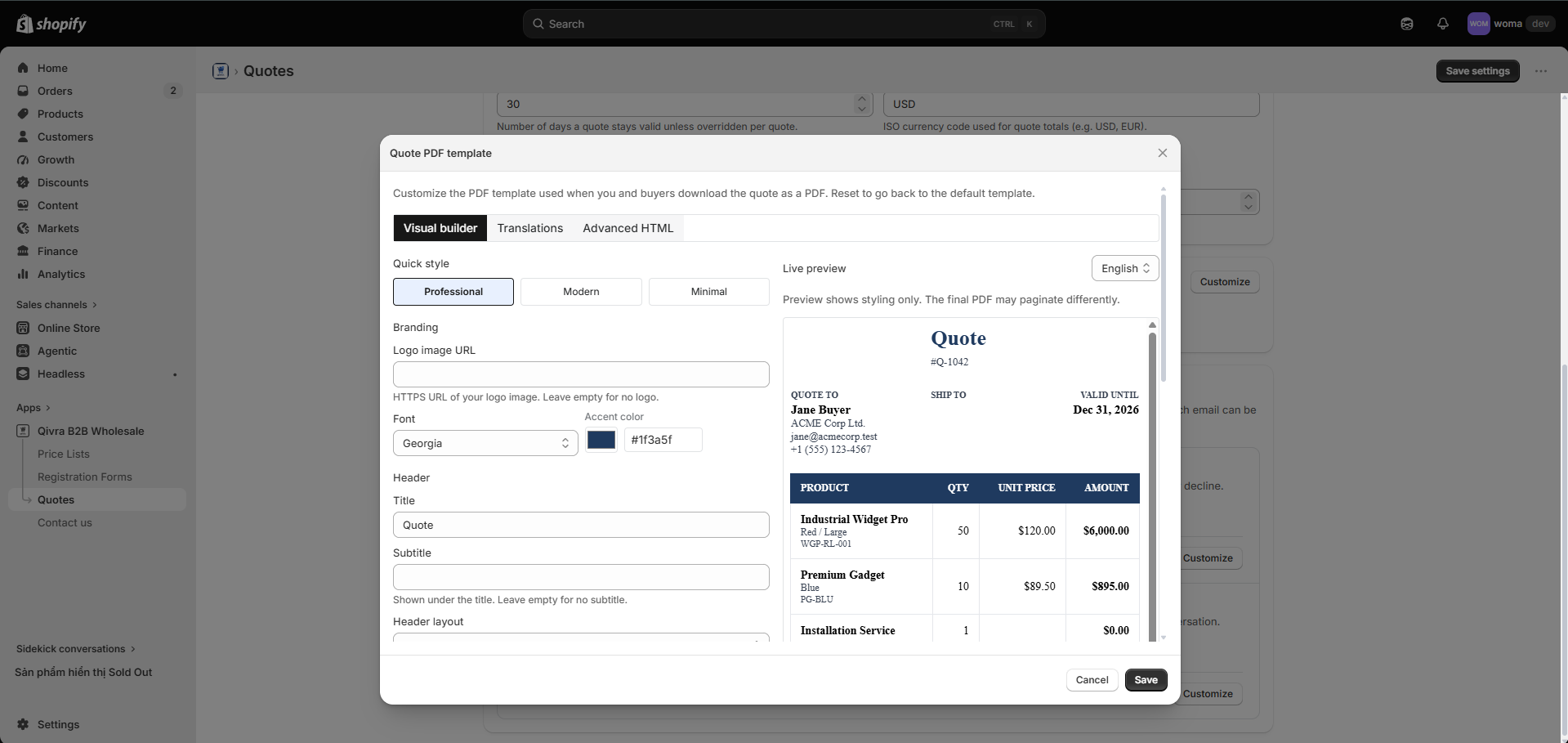This screenshot has width=1568, height=743.
Task: Click the Cancel button in dialog
Action: 1092,680
